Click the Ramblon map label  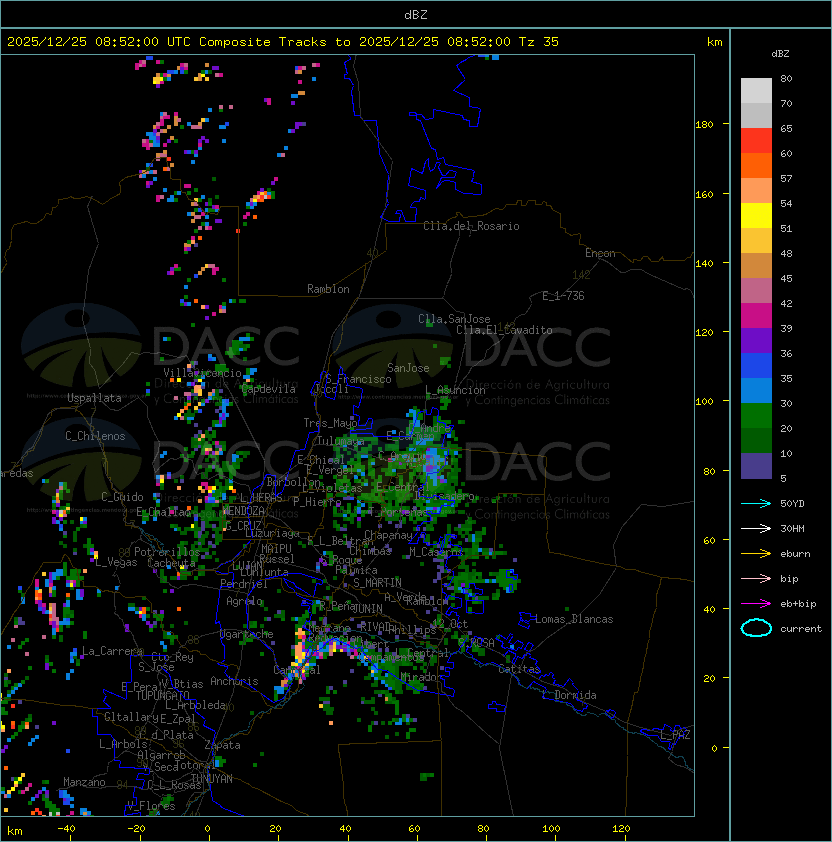[328, 289]
